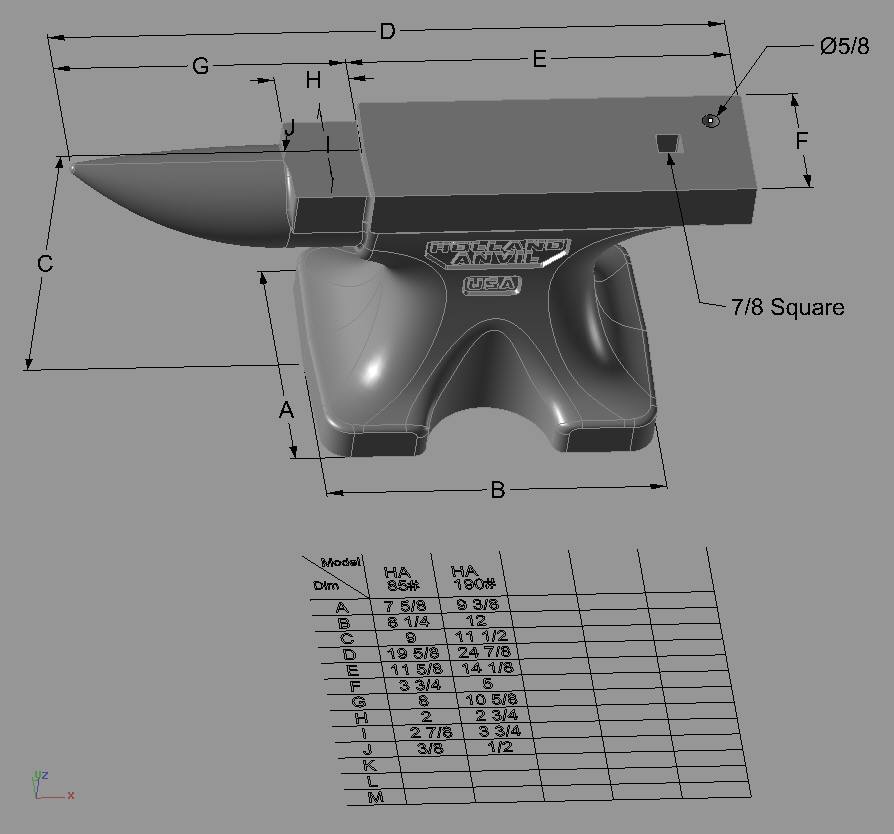
Task: Click the 'Model' header text in the table
Action: [340, 562]
